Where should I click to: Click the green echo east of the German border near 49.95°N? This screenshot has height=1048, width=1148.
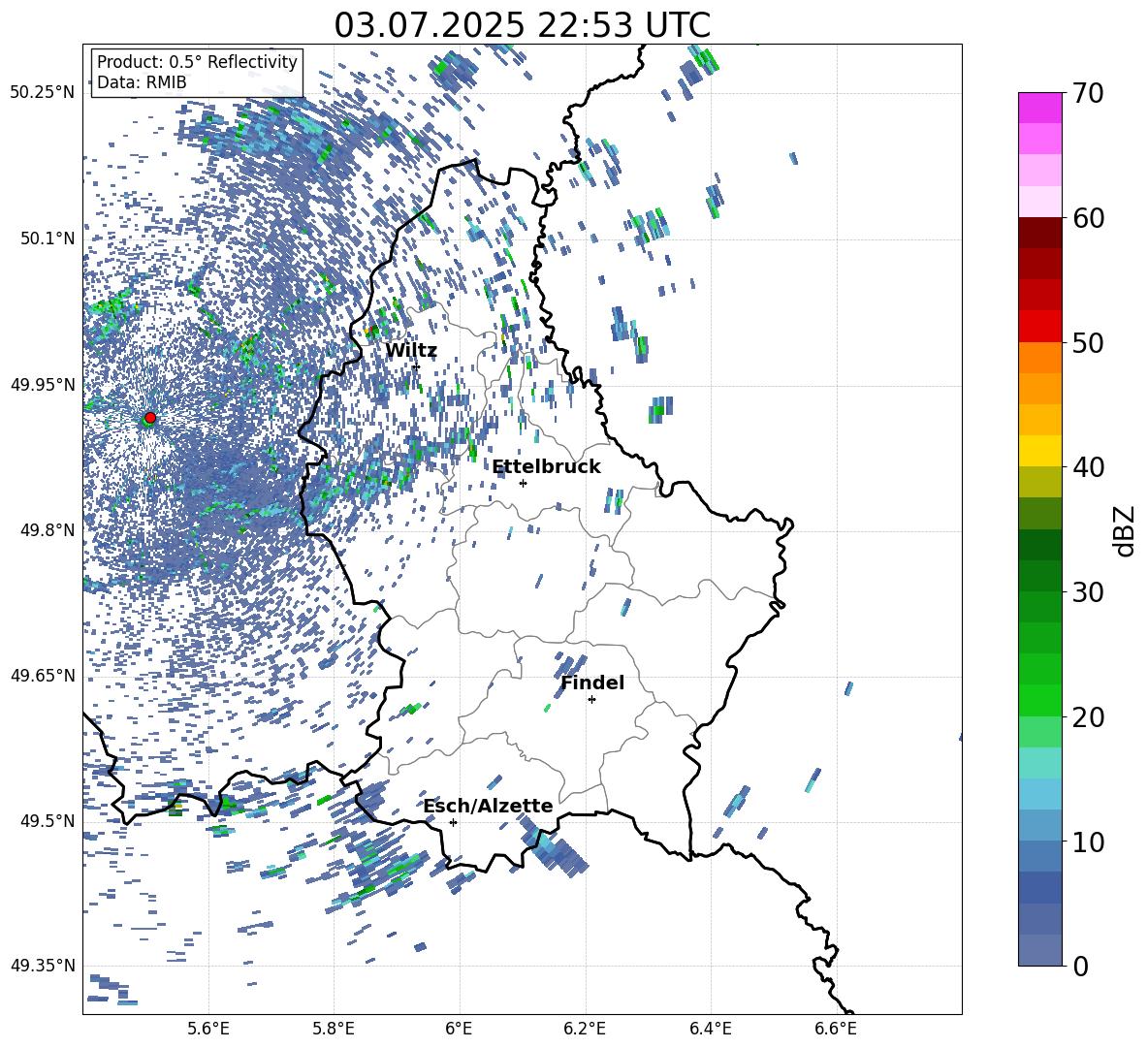(660, 410)
